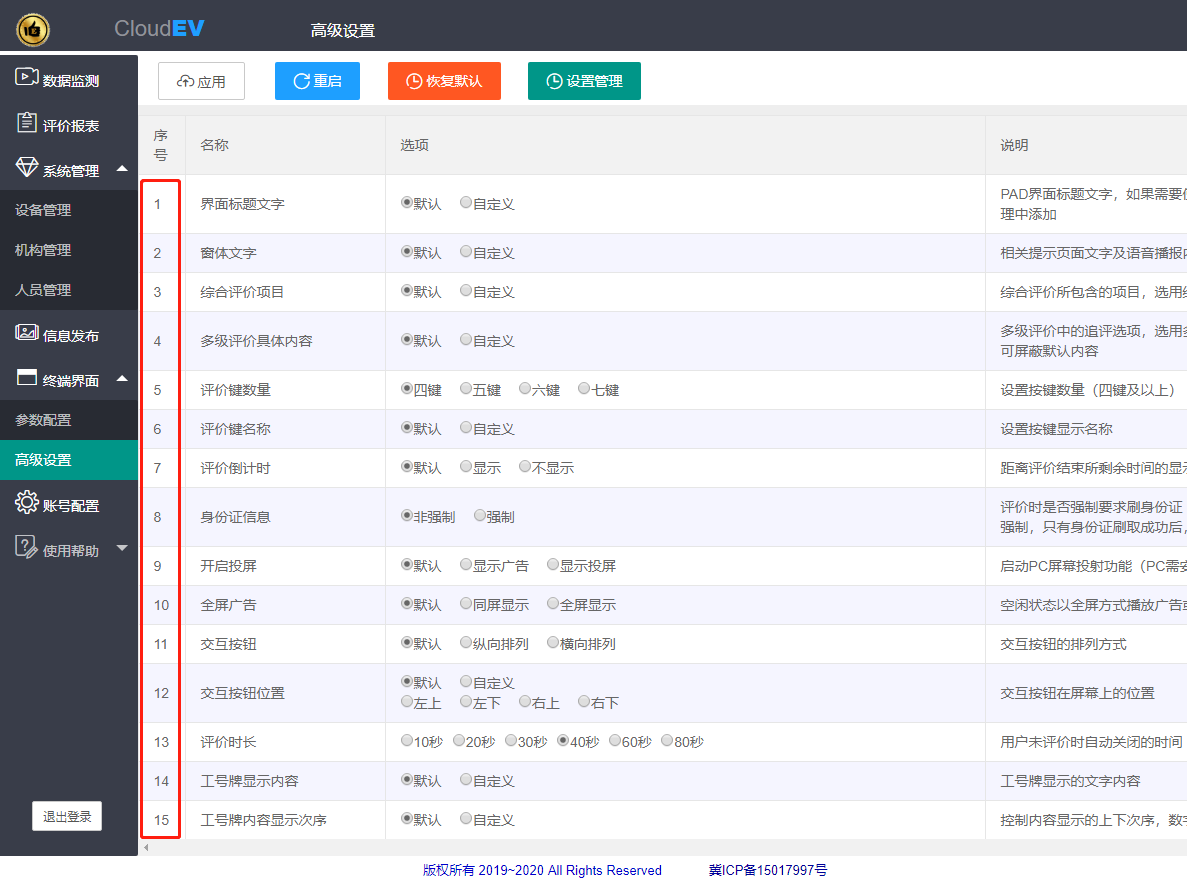The height and width of the screenshot is (885, 1187).
Task: Click the 终端界面 window icon
Action: 26,377
